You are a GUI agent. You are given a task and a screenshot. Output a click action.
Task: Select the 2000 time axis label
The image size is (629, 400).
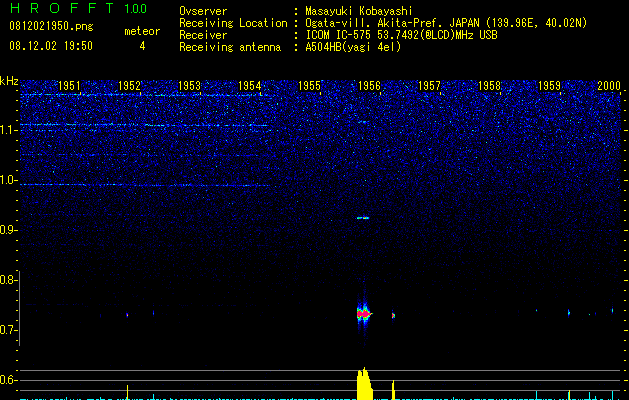click(x=609, y=86)
